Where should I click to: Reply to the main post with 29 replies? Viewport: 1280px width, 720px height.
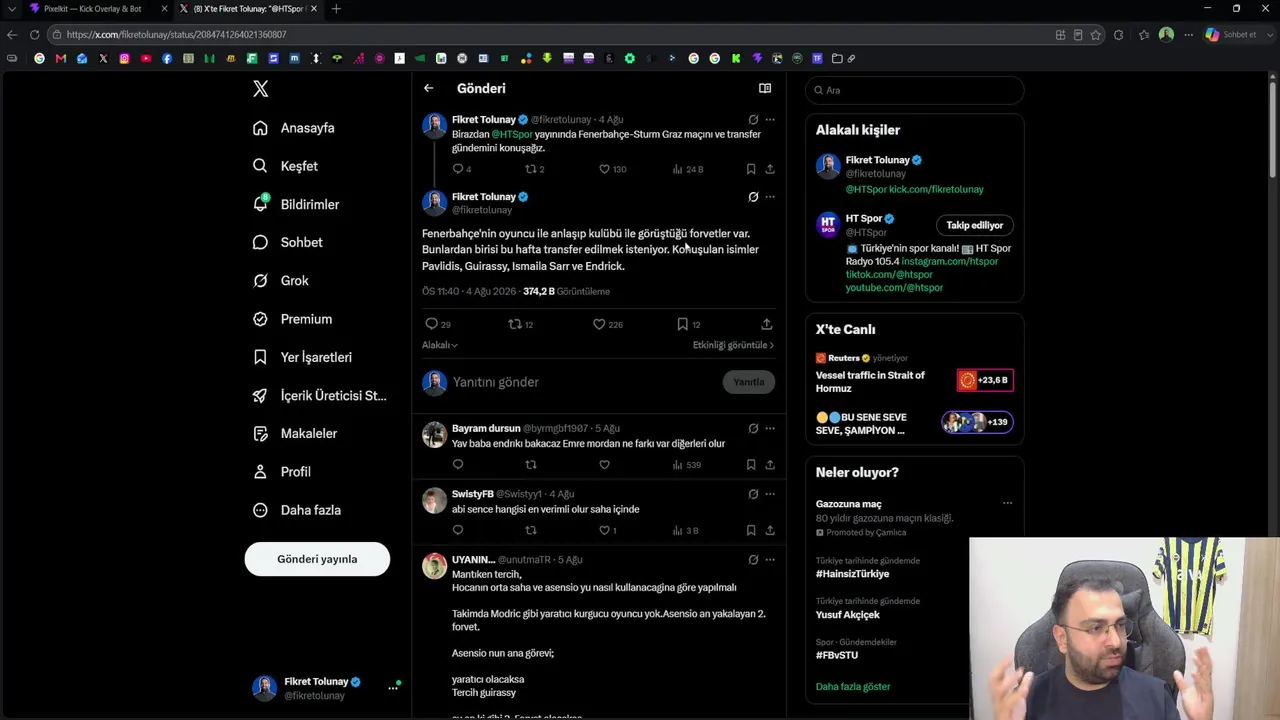(x=431, y=324)
